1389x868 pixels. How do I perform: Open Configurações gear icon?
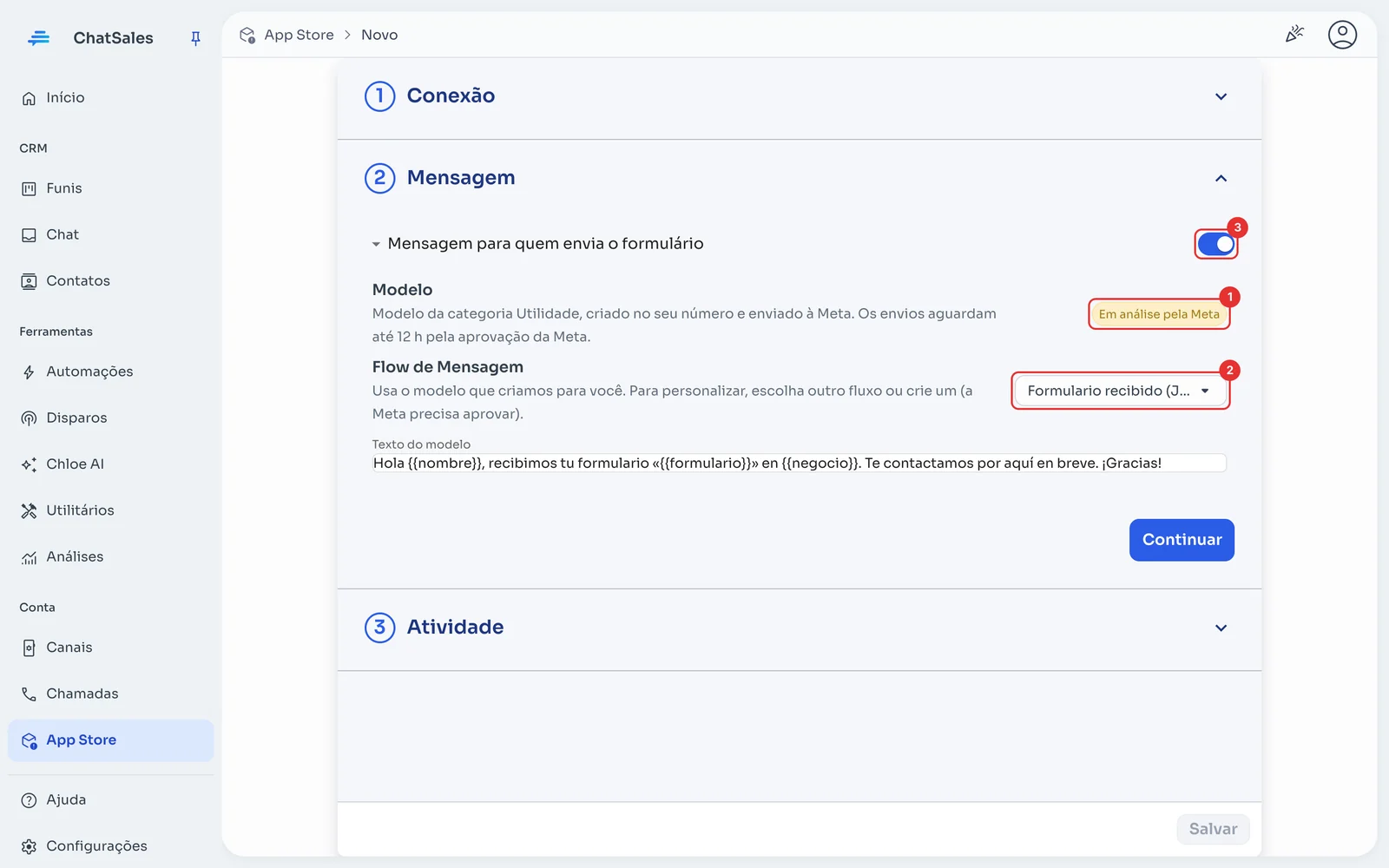click(x=29, y=846)
